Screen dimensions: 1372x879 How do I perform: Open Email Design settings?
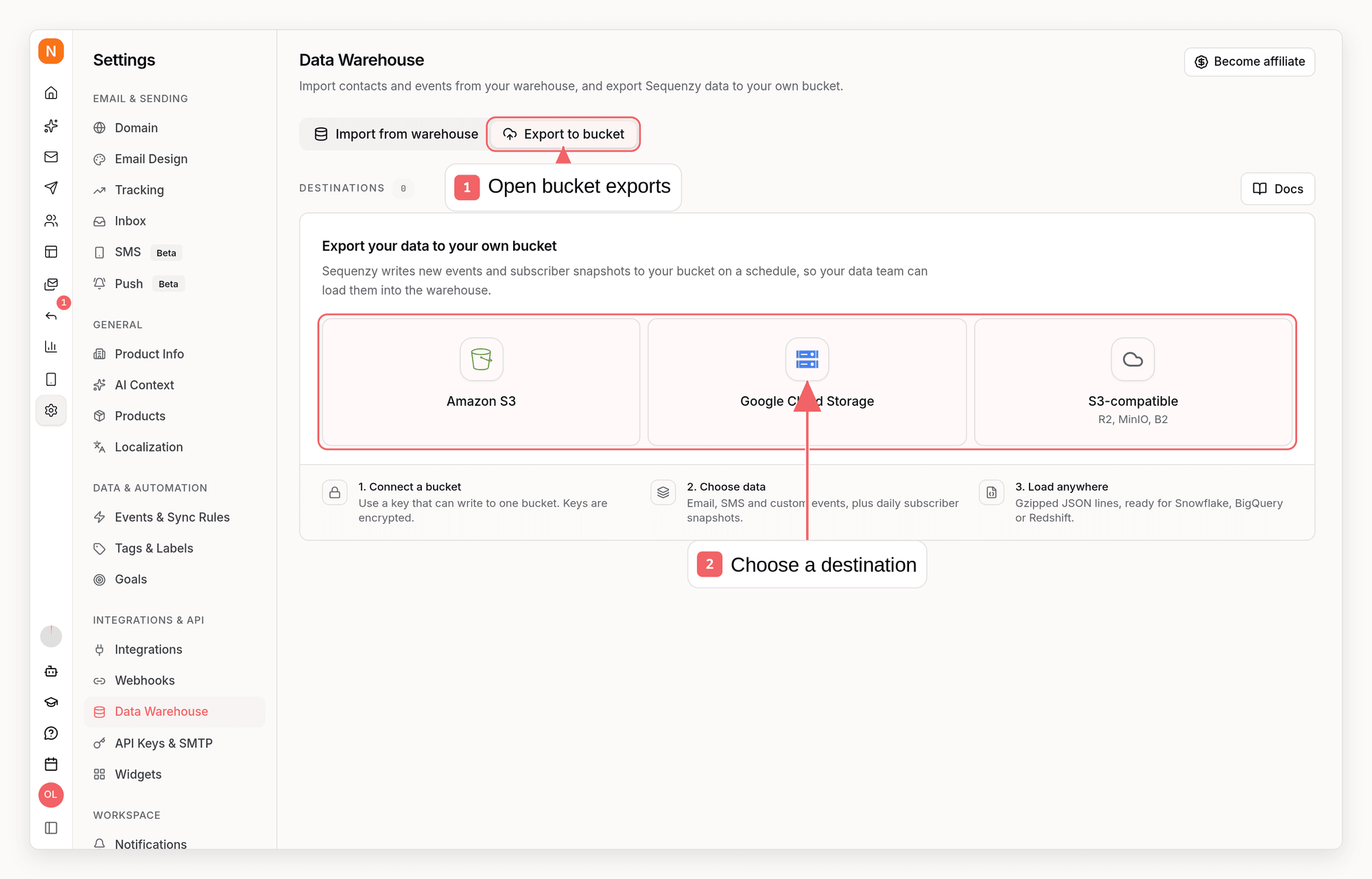click(x=174, y=159)
